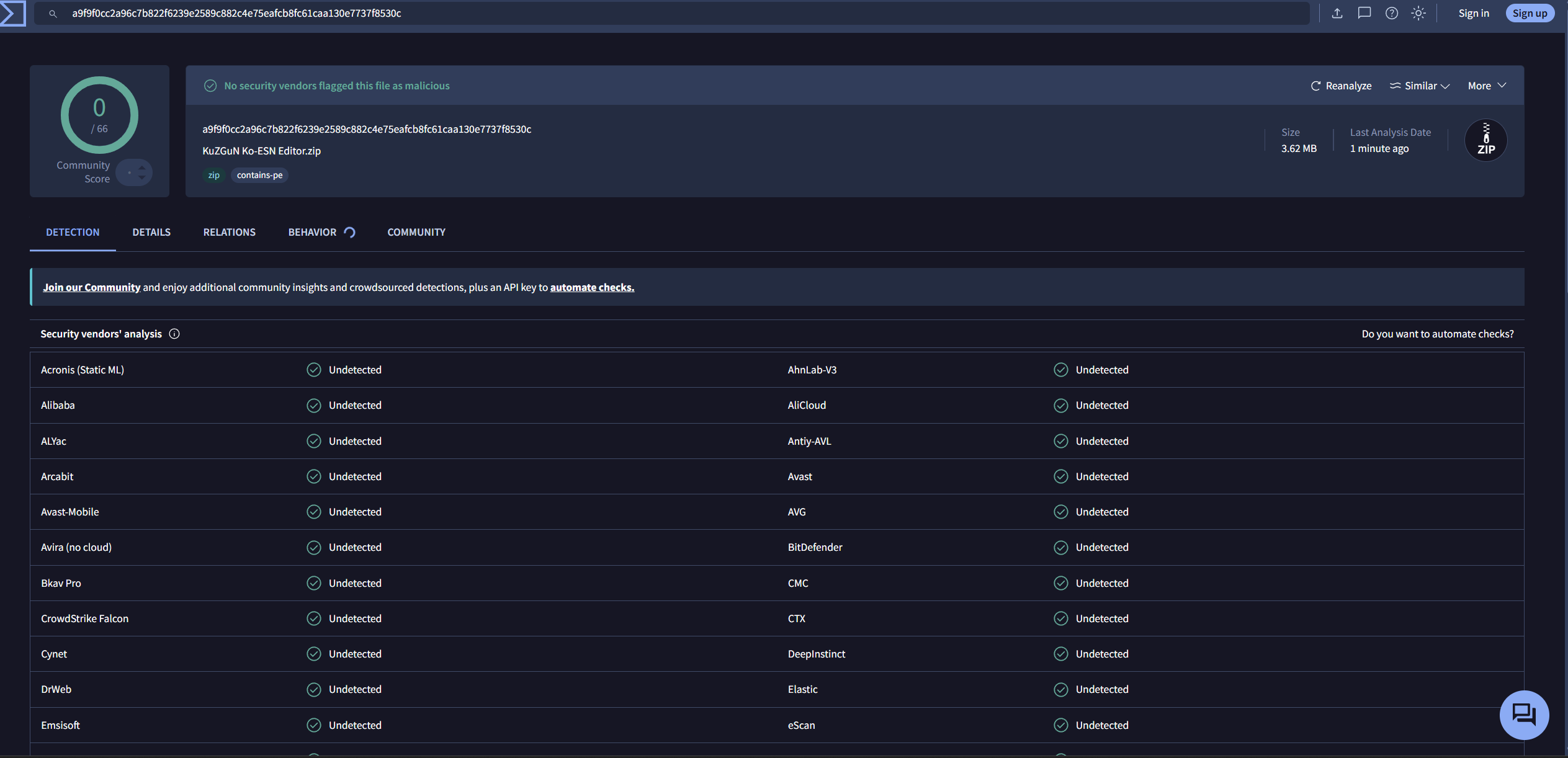Click the file hash text in summary
This screenshot has width=1568, height=758.
(367, 129)
